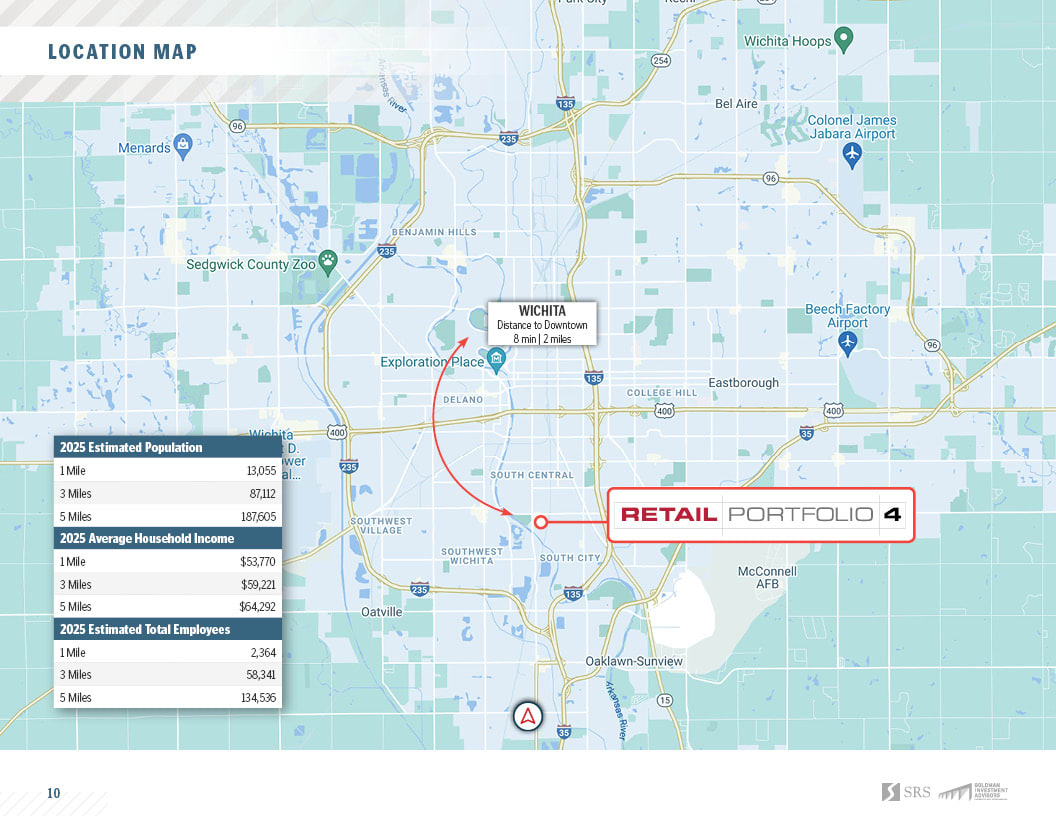This screenshot has height=816, width=1056.
Task: Click the Exploration Place museum pin
Action: (x=496, y=360)
